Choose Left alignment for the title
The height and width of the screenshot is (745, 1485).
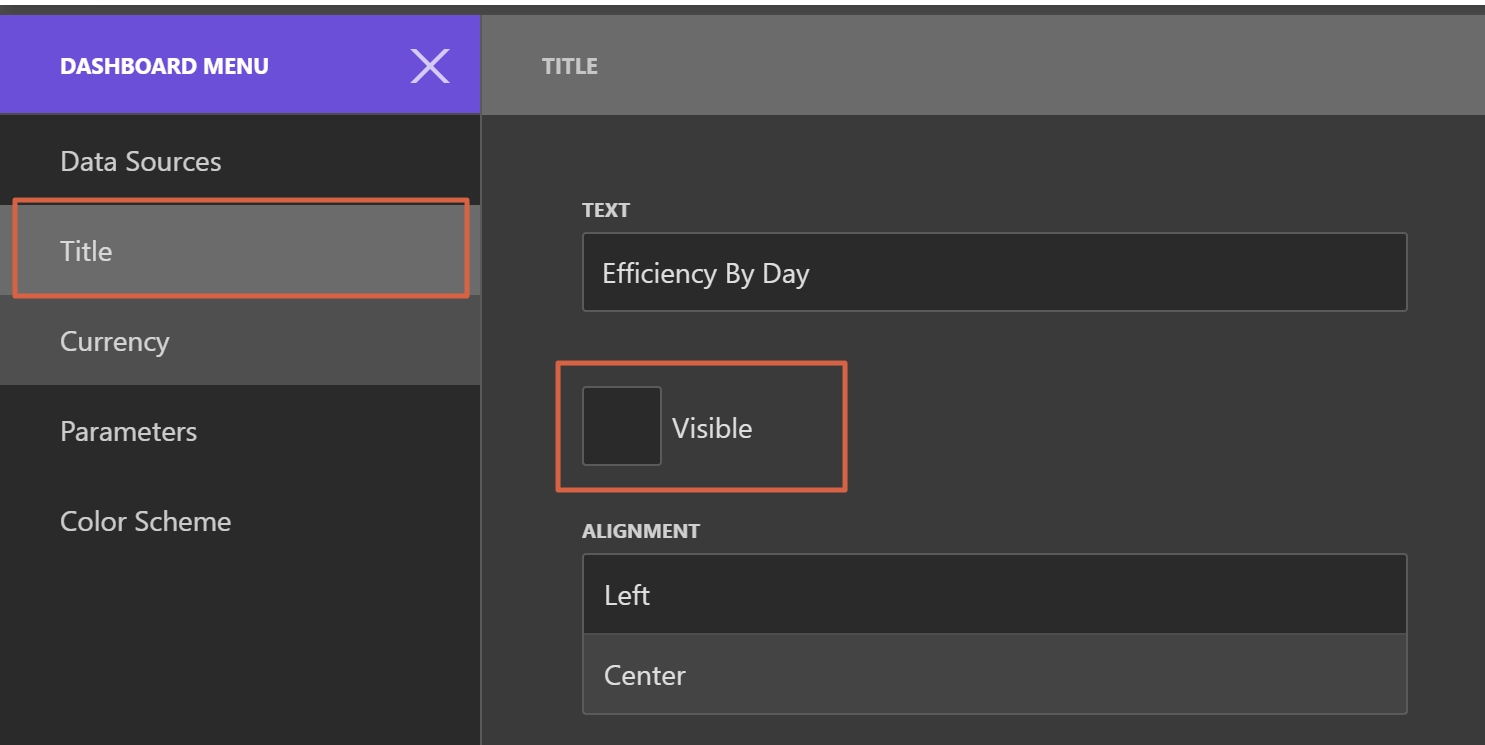994,594
